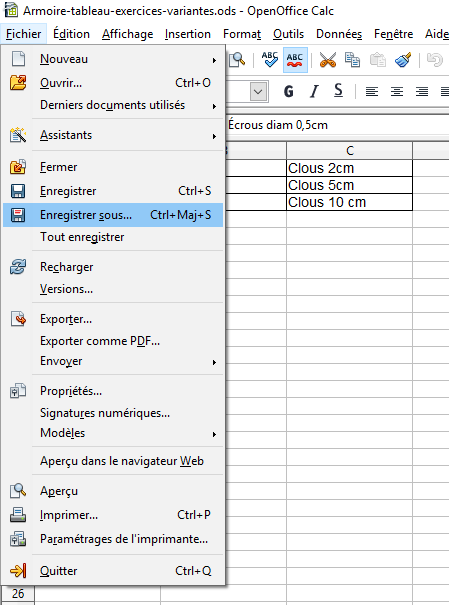Open the Fenêtre menu
The image size is (450, 605).
coord(393,34)
